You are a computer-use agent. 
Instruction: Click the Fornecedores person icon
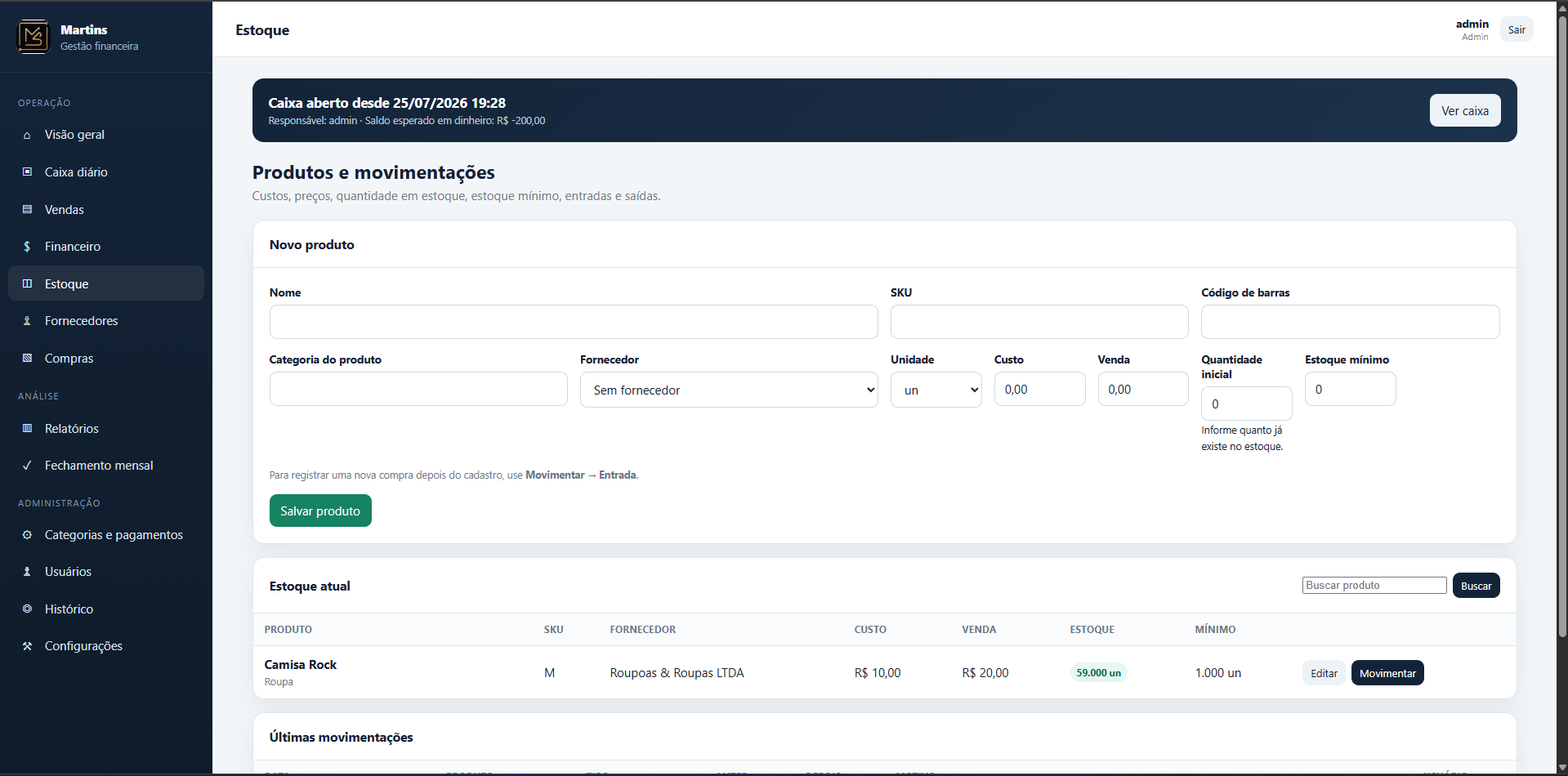pos(27,321)
